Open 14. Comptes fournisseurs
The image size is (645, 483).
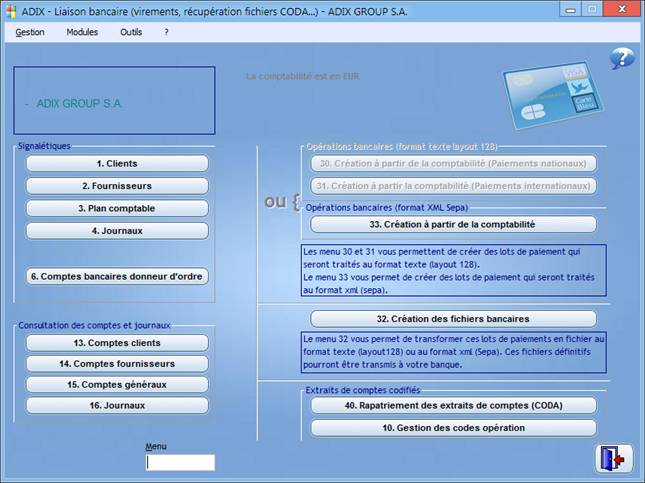point(117,364)
